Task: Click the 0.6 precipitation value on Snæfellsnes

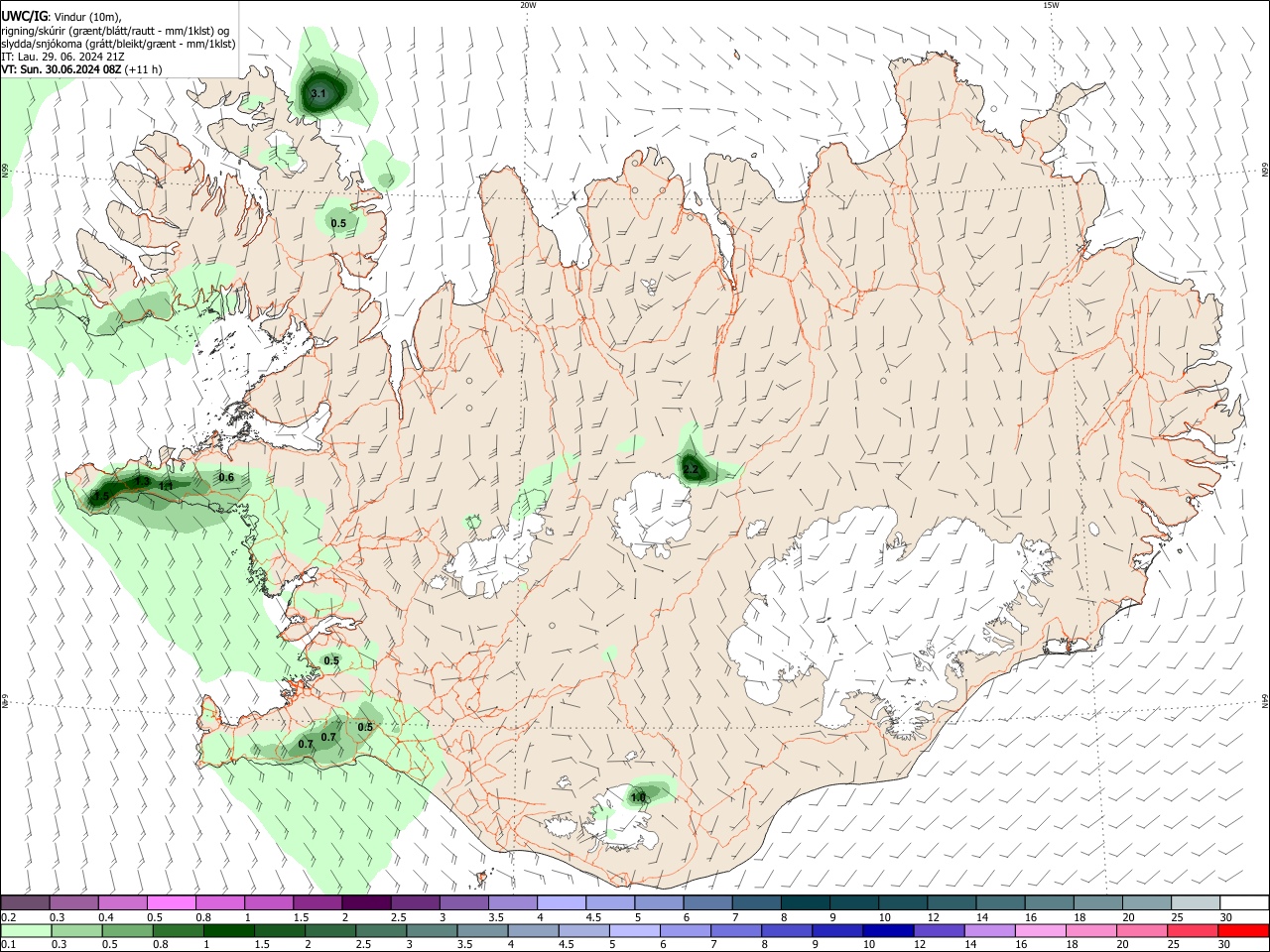Action: [x=226, y=478]
